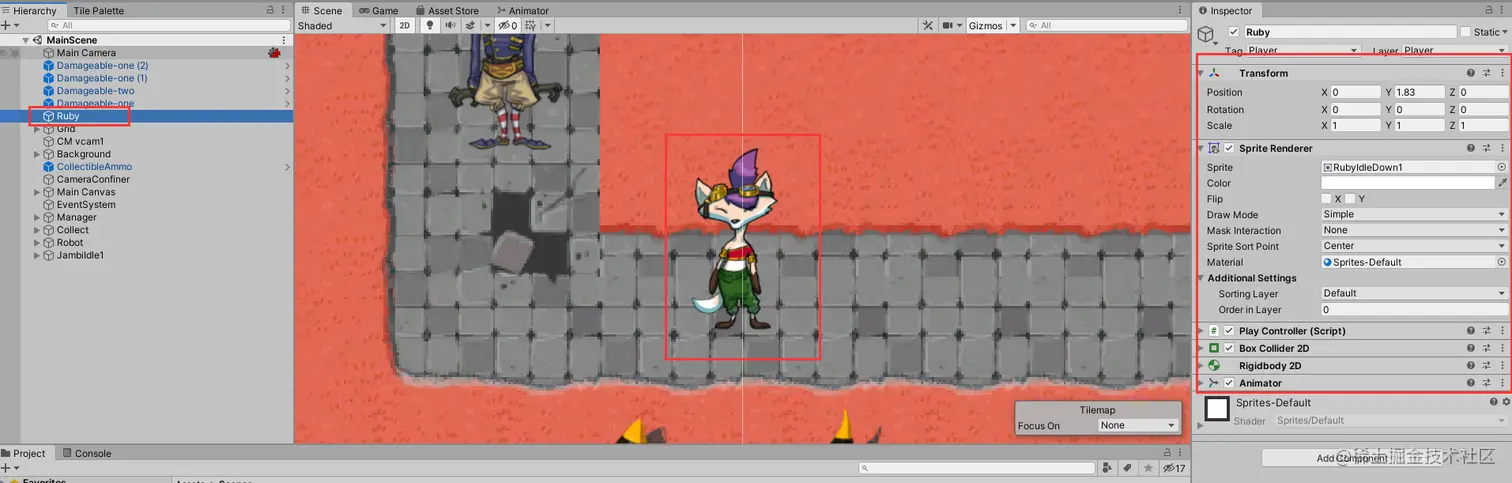Select the Project tab

pyautogui.click(x=24, y=453)
